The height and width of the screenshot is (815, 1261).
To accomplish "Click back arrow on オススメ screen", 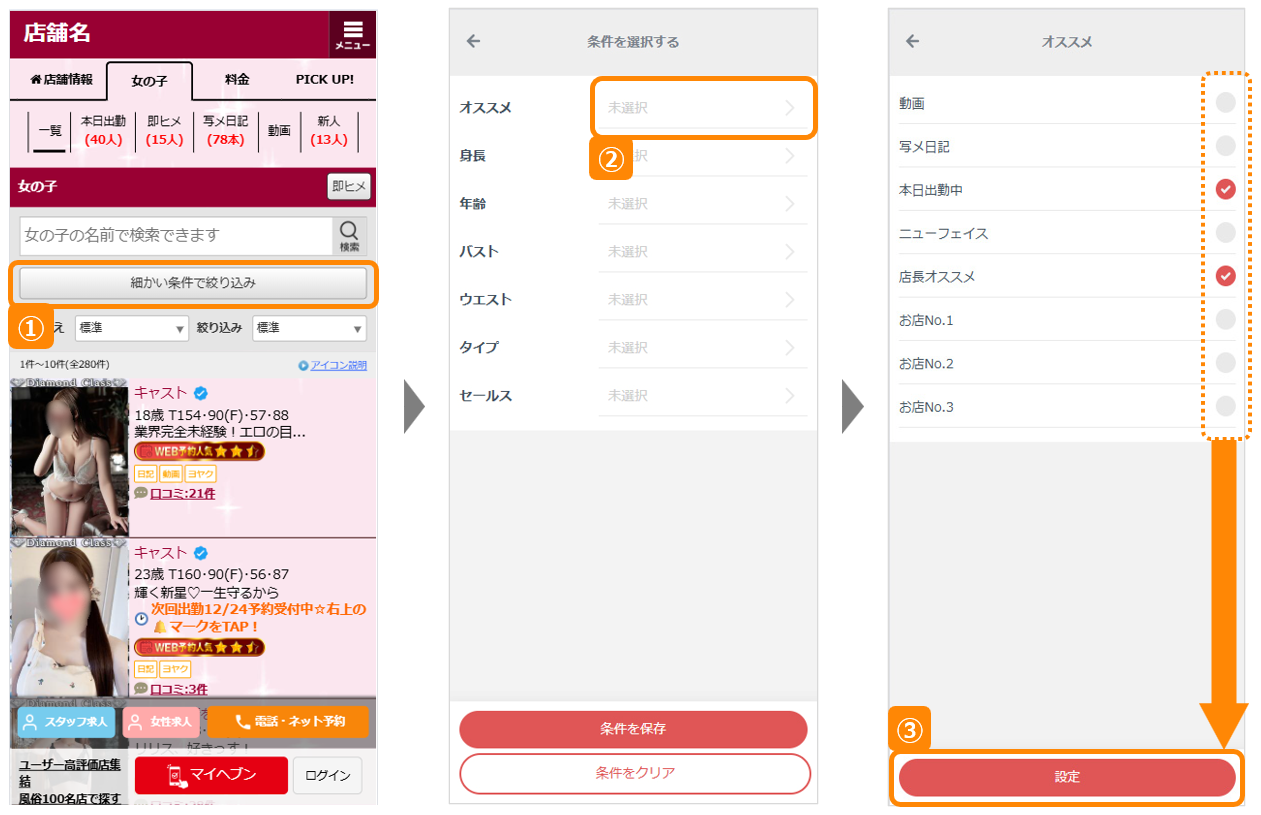I will (x=912, y=42).
